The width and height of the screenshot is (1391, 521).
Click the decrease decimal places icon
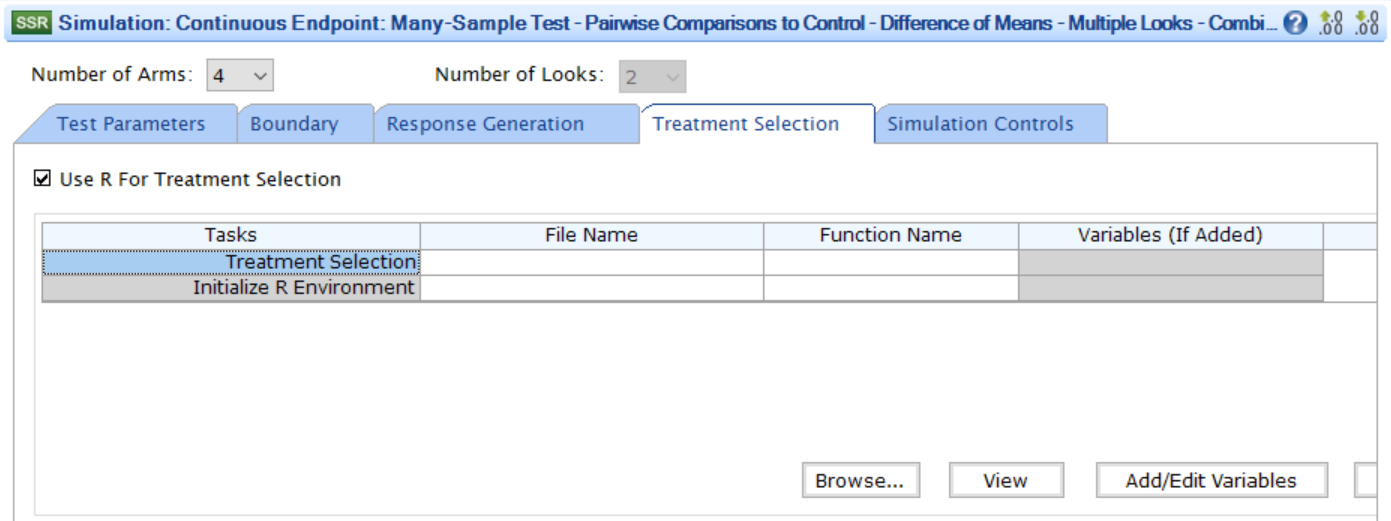tap(1367, 23)
